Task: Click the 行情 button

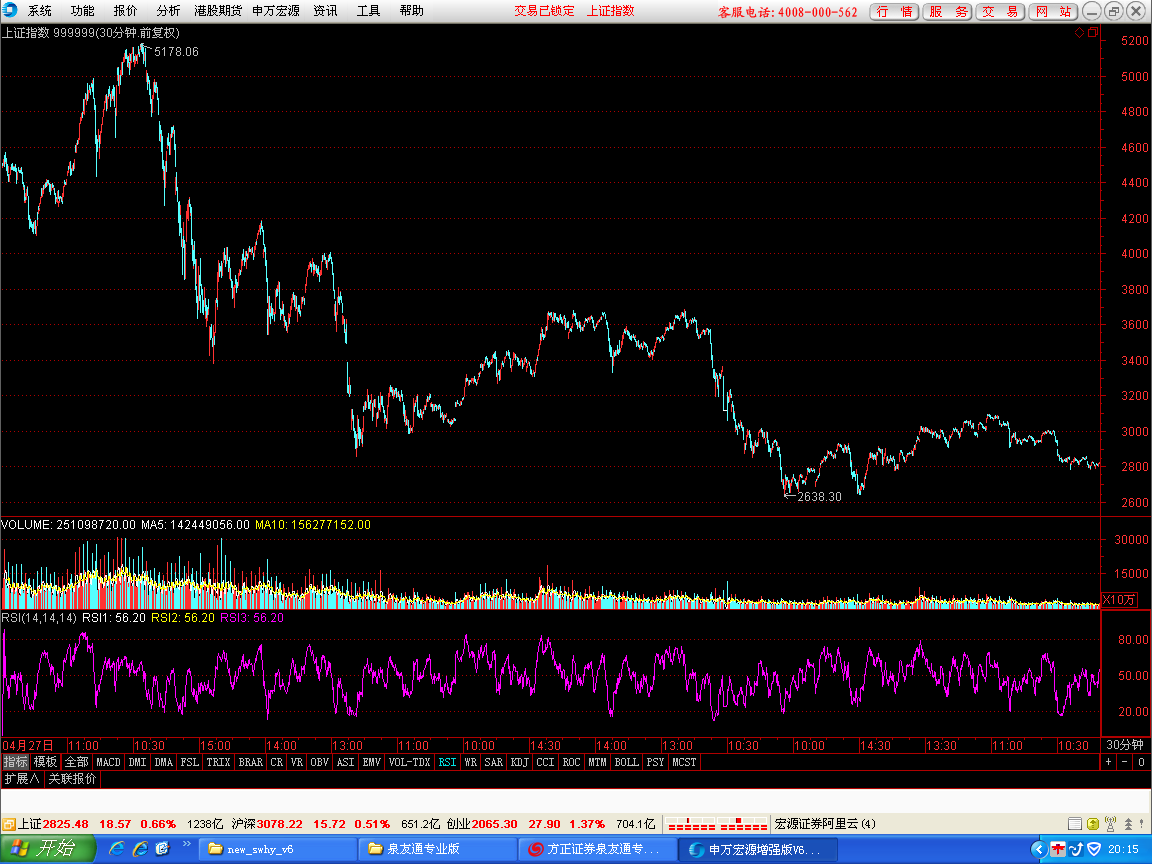Action: [894, 12]
